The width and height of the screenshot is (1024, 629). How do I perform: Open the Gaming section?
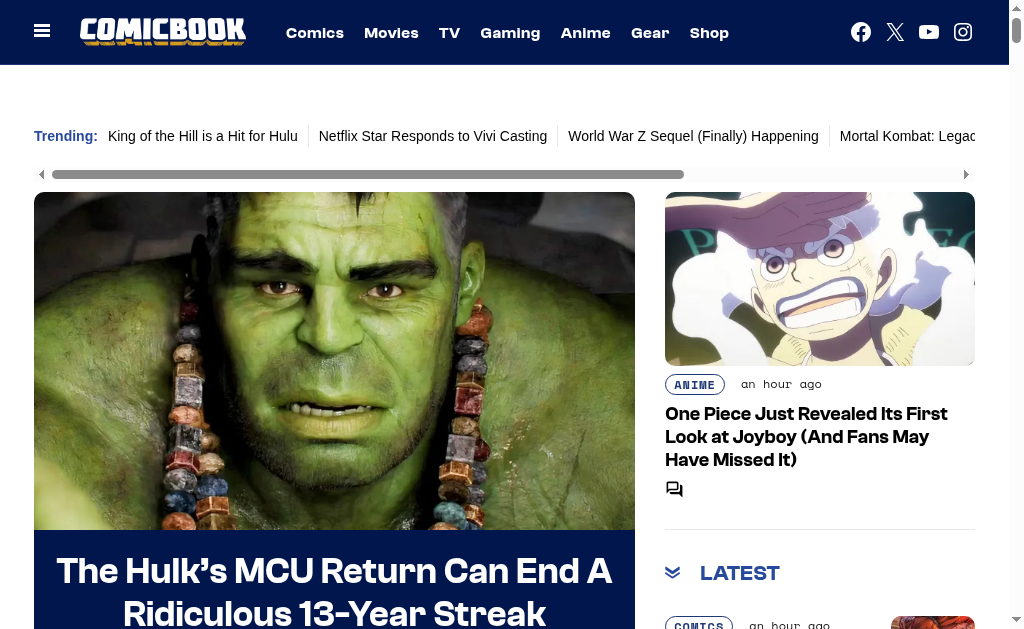(x=510, y=33)
